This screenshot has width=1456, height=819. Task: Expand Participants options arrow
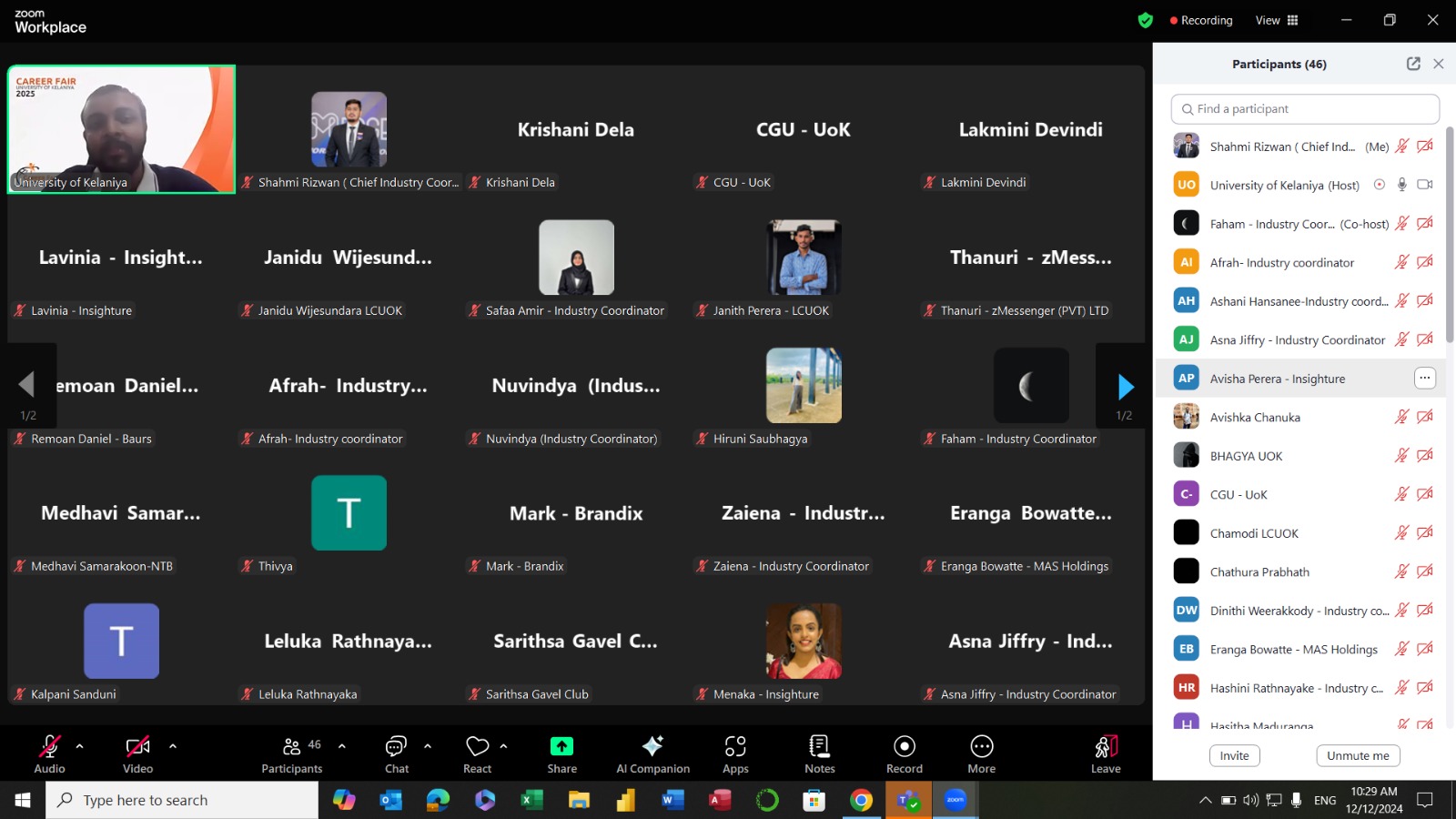[341, 746]
